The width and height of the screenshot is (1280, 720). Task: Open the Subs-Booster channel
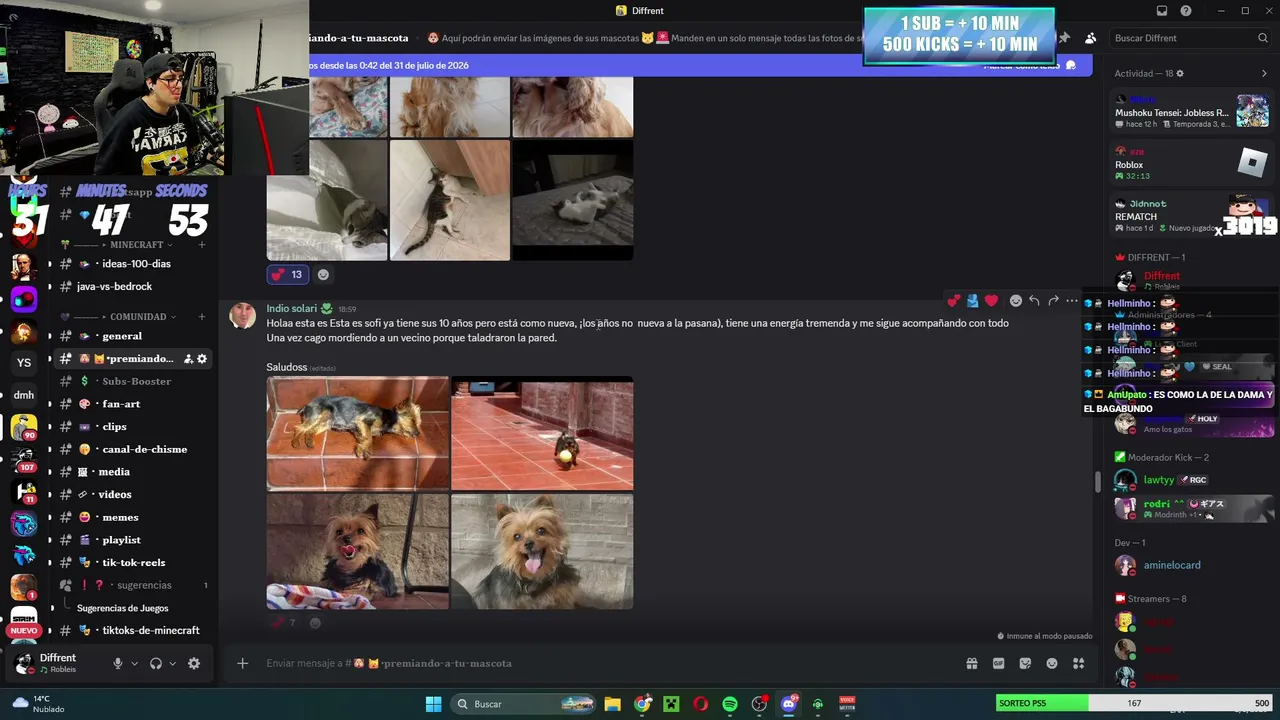click(x=133, y=381)
